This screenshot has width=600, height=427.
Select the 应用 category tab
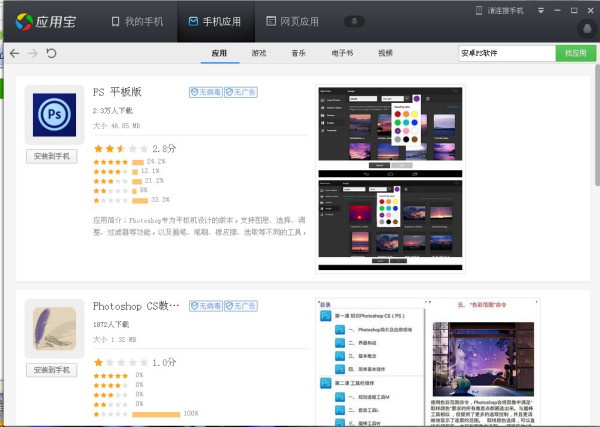click(220, 53)
